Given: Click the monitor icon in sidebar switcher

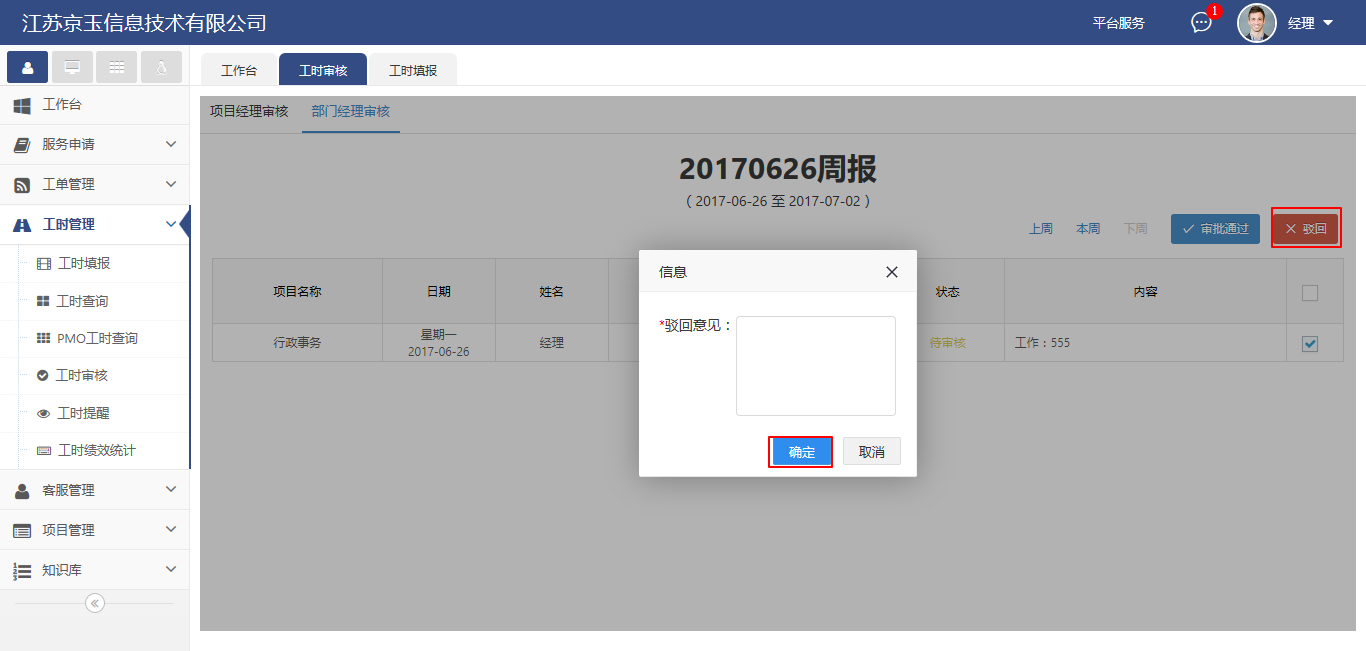Looking at the screenshot, I should 72,67.
